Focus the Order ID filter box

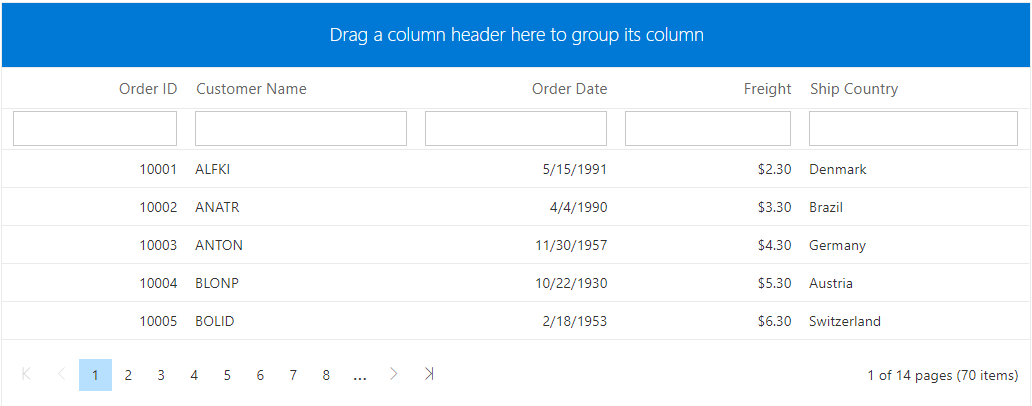pyautogui.click(x=95, y=128)
